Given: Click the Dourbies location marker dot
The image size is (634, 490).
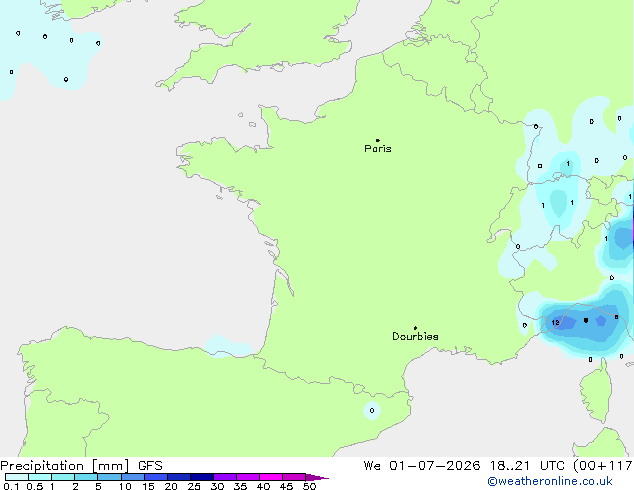Looking at the screenshot, I should point(415,328).
